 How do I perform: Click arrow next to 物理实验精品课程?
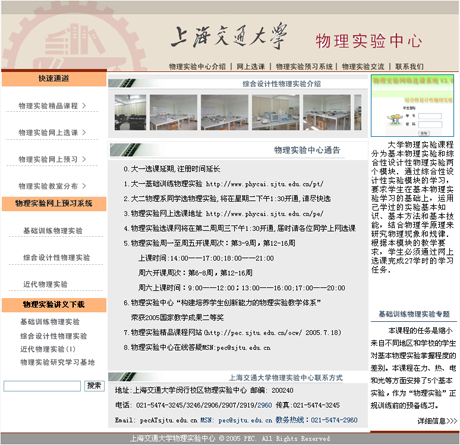tap(84, 106)
